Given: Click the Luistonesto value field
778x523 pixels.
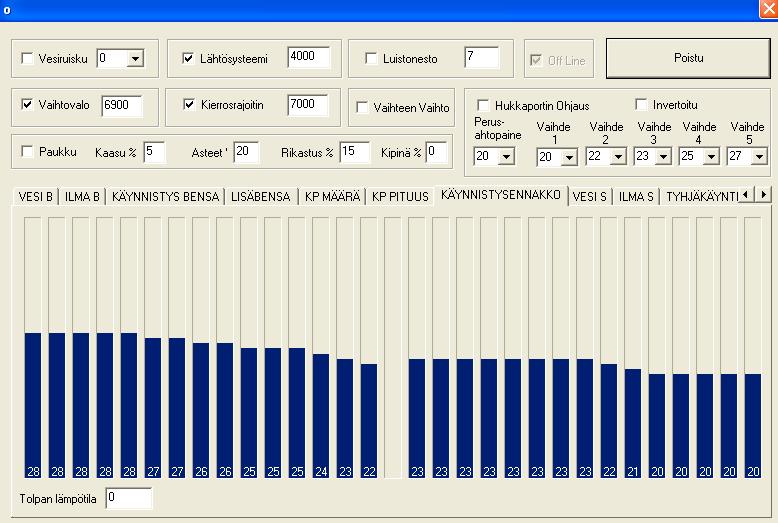Looking at the screenshot, I should tap(481, 57).
